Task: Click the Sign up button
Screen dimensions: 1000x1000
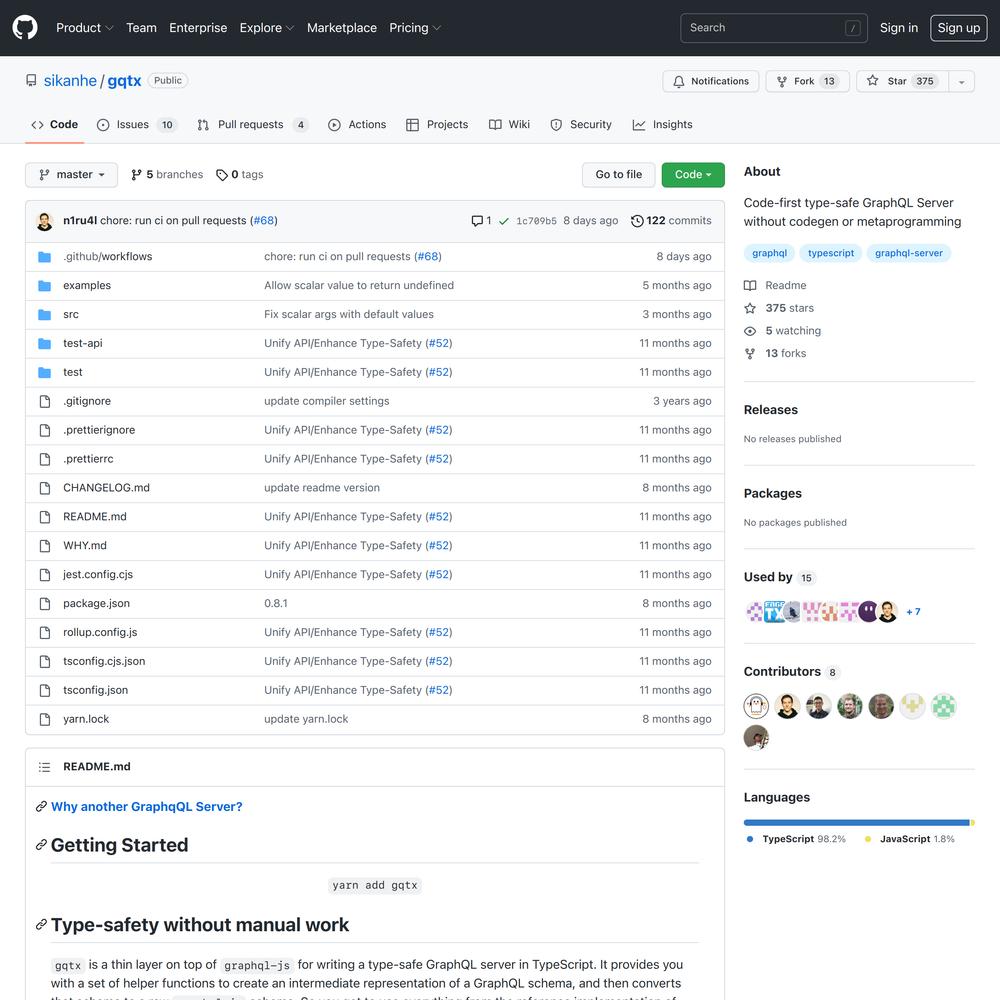Action: coord(959,28)
